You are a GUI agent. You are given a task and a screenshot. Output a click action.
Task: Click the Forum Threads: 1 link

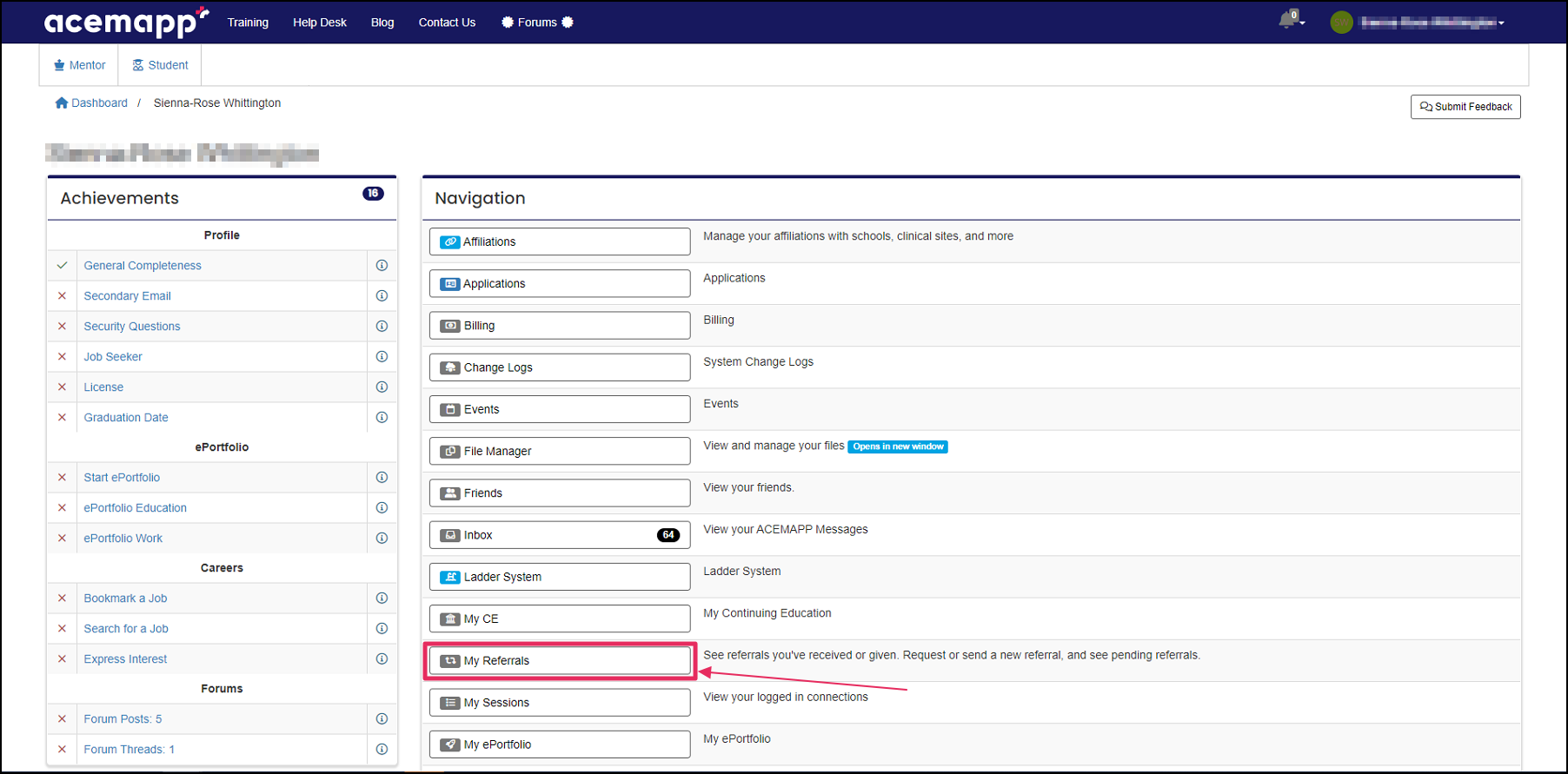click(x=129, y=750)
